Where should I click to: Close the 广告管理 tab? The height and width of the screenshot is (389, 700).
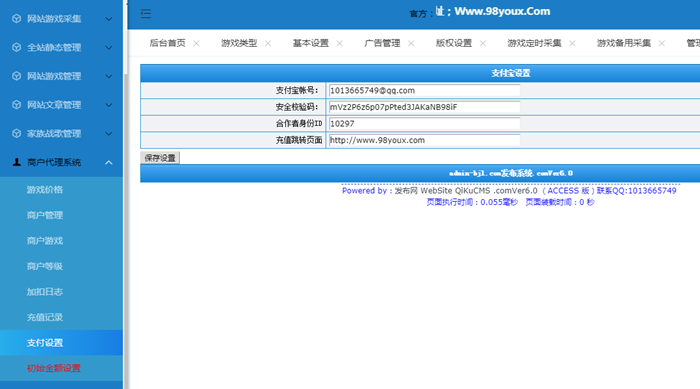(411, 43)
